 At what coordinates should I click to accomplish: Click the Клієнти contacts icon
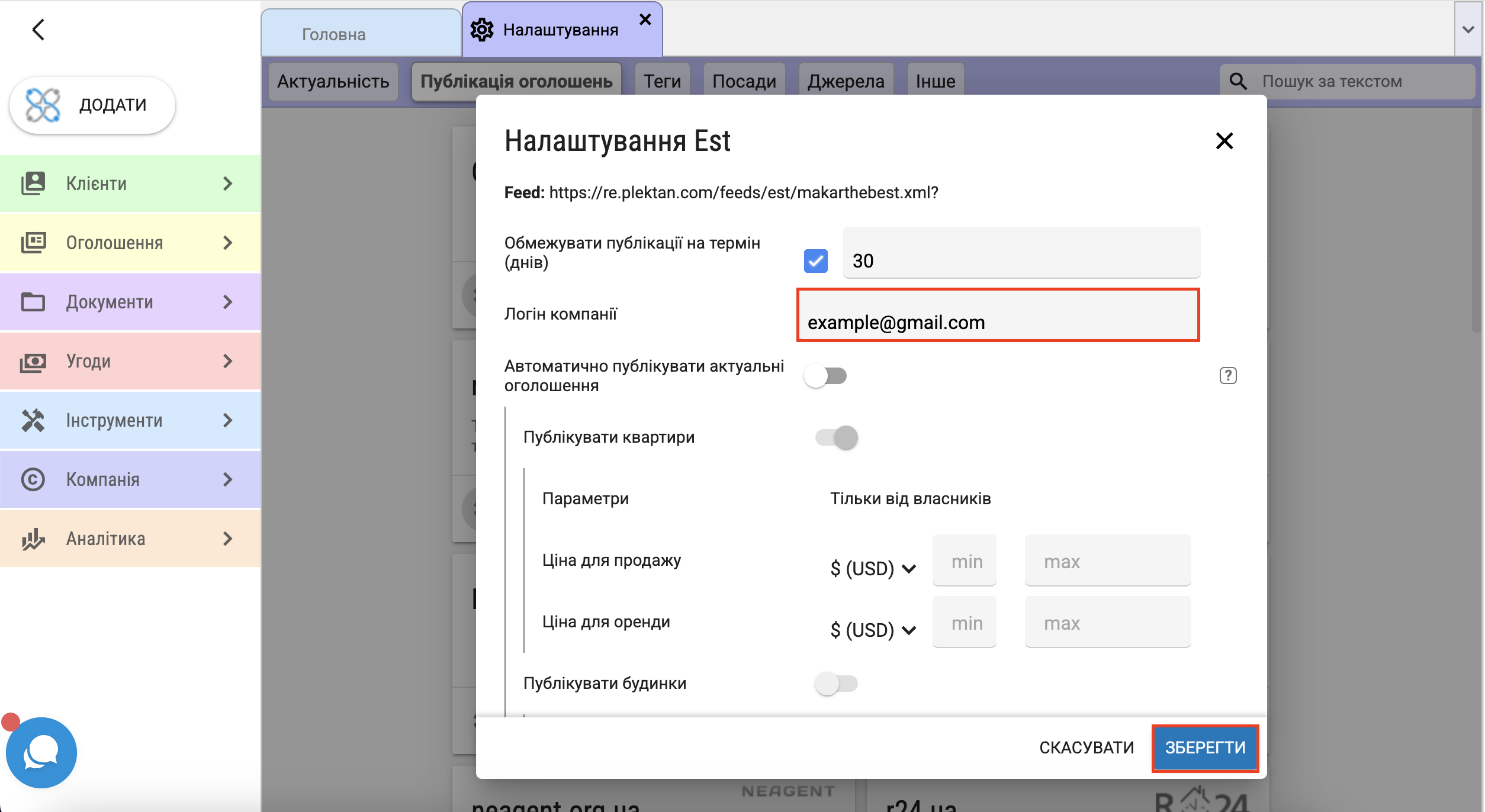pos(33,183)
